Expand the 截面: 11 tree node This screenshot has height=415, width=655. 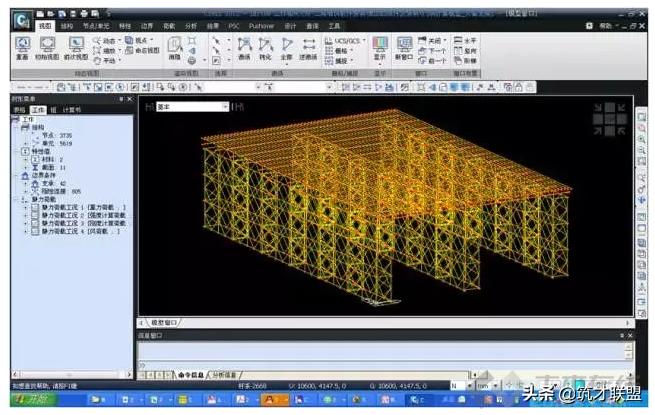pyautogui.click(x=26, y=167)
